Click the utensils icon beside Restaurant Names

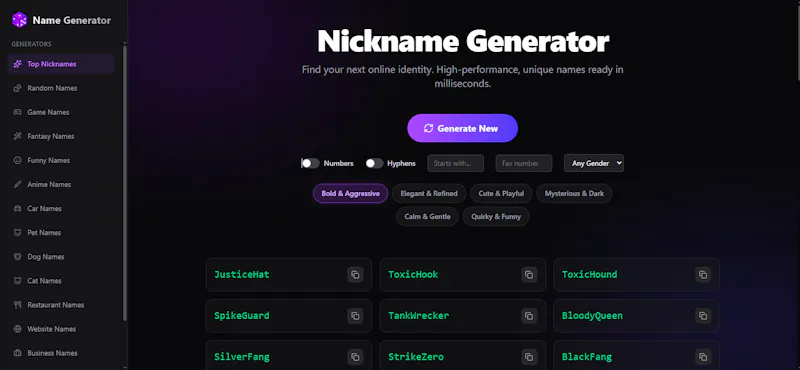[x=17, y=305]
